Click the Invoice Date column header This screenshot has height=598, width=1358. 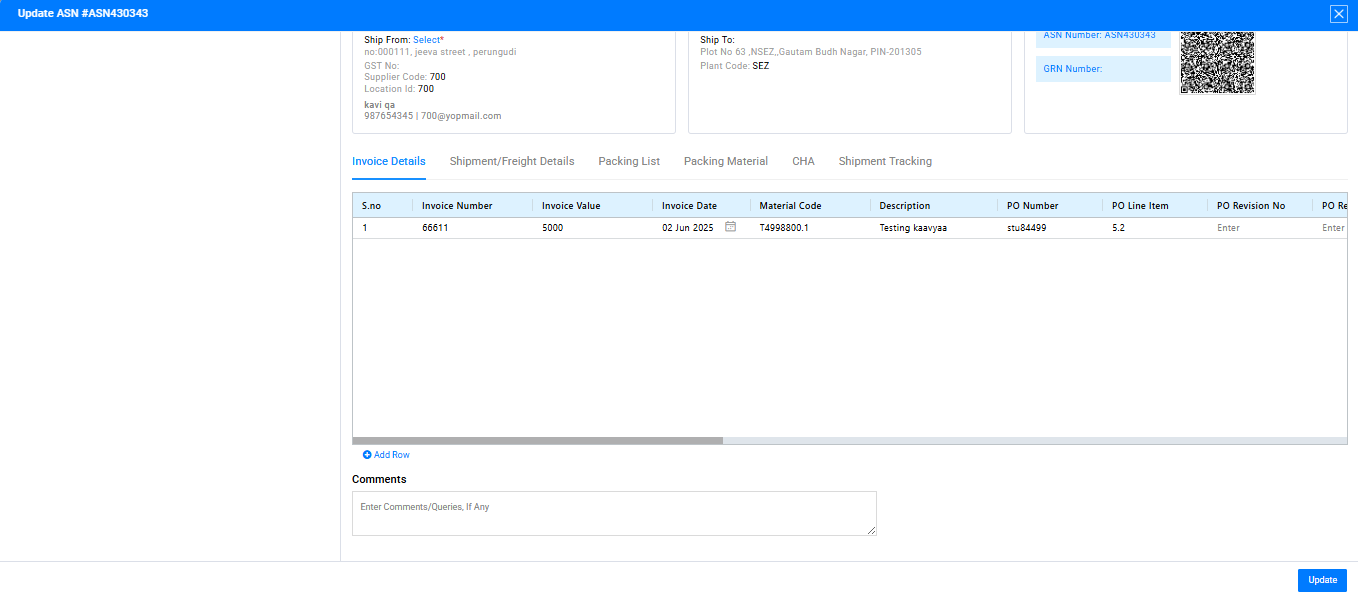tap(689, 206)
